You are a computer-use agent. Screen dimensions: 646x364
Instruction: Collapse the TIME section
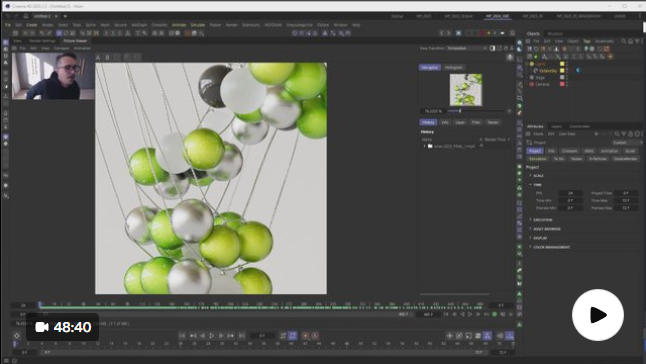(x=537, y=185)
